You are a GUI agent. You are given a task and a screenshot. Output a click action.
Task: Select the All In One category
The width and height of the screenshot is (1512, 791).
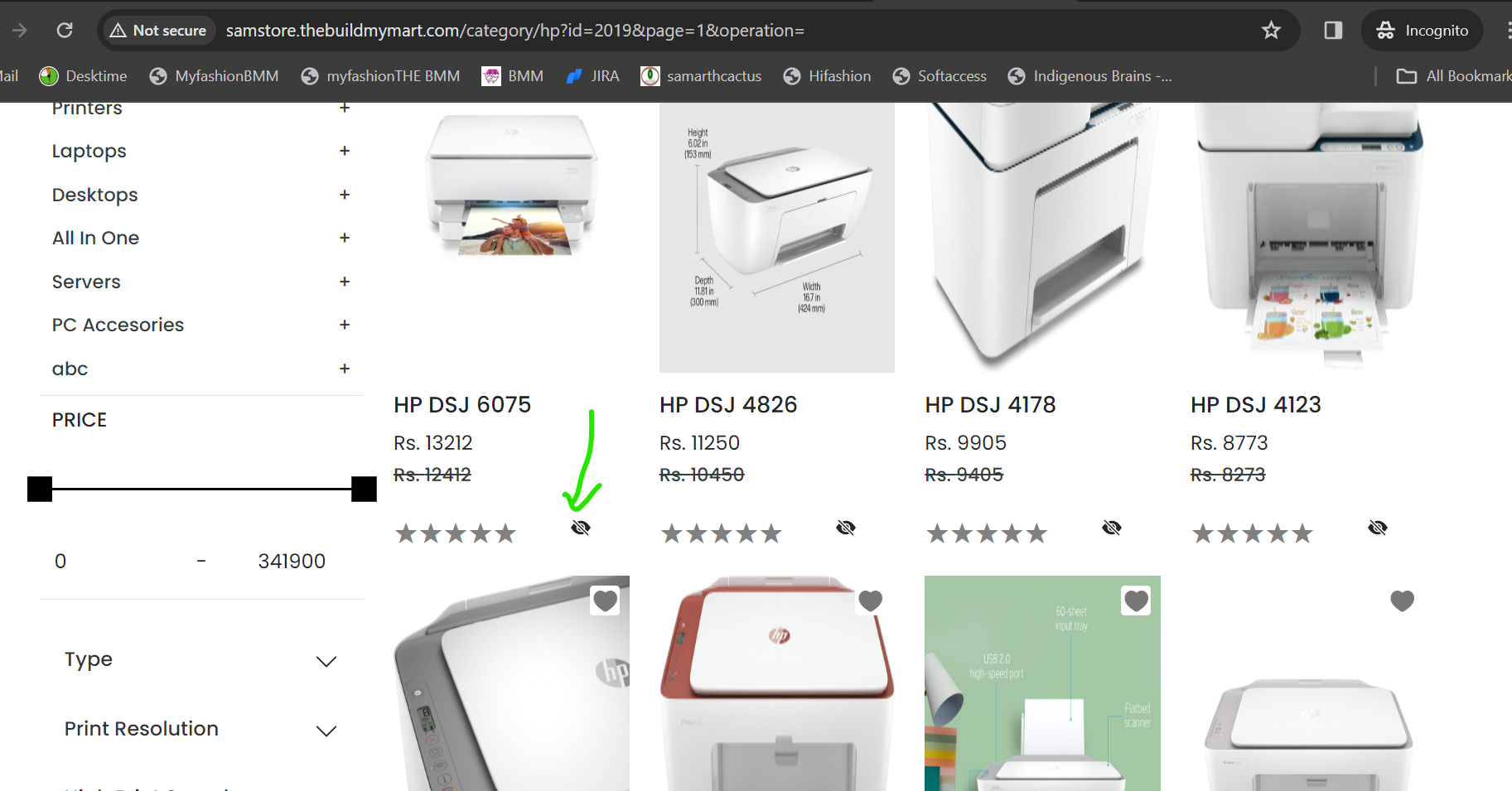click(x=96, y=239)
